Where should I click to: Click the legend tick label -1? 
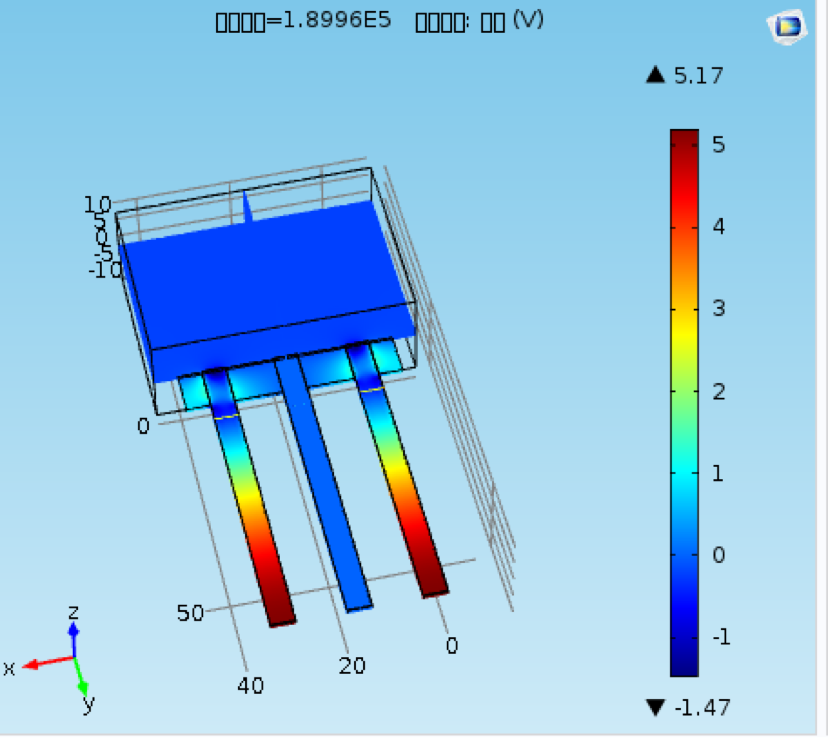click(721, 637)
